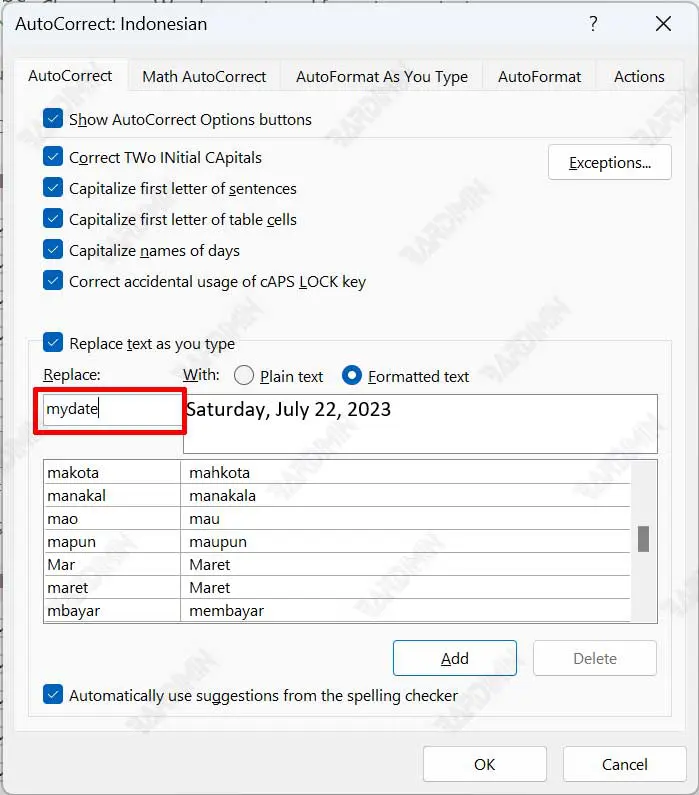Select the lowercase maret entry
This screenshot has width=699, height=795.
click(x=337, y=588)
